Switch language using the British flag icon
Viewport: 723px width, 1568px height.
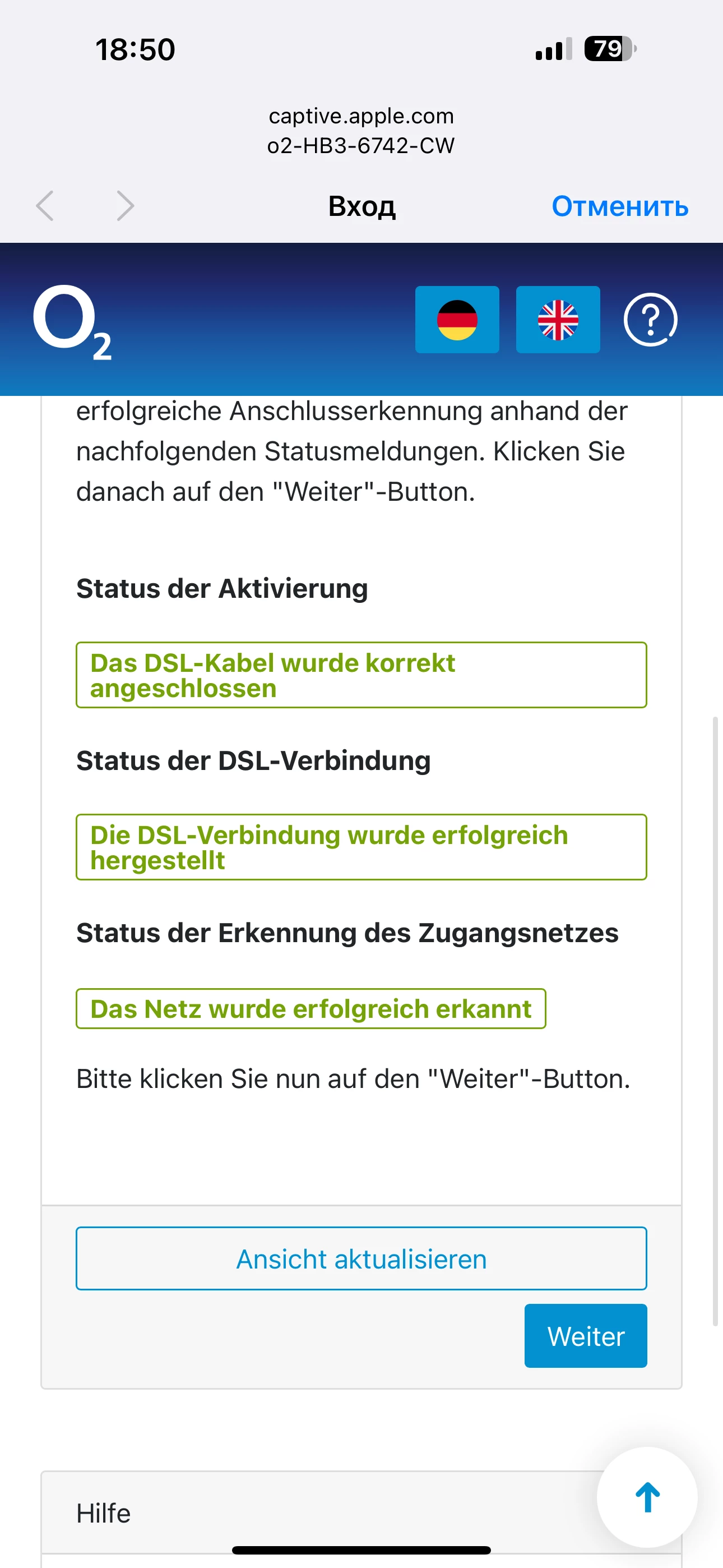(558, 320)
